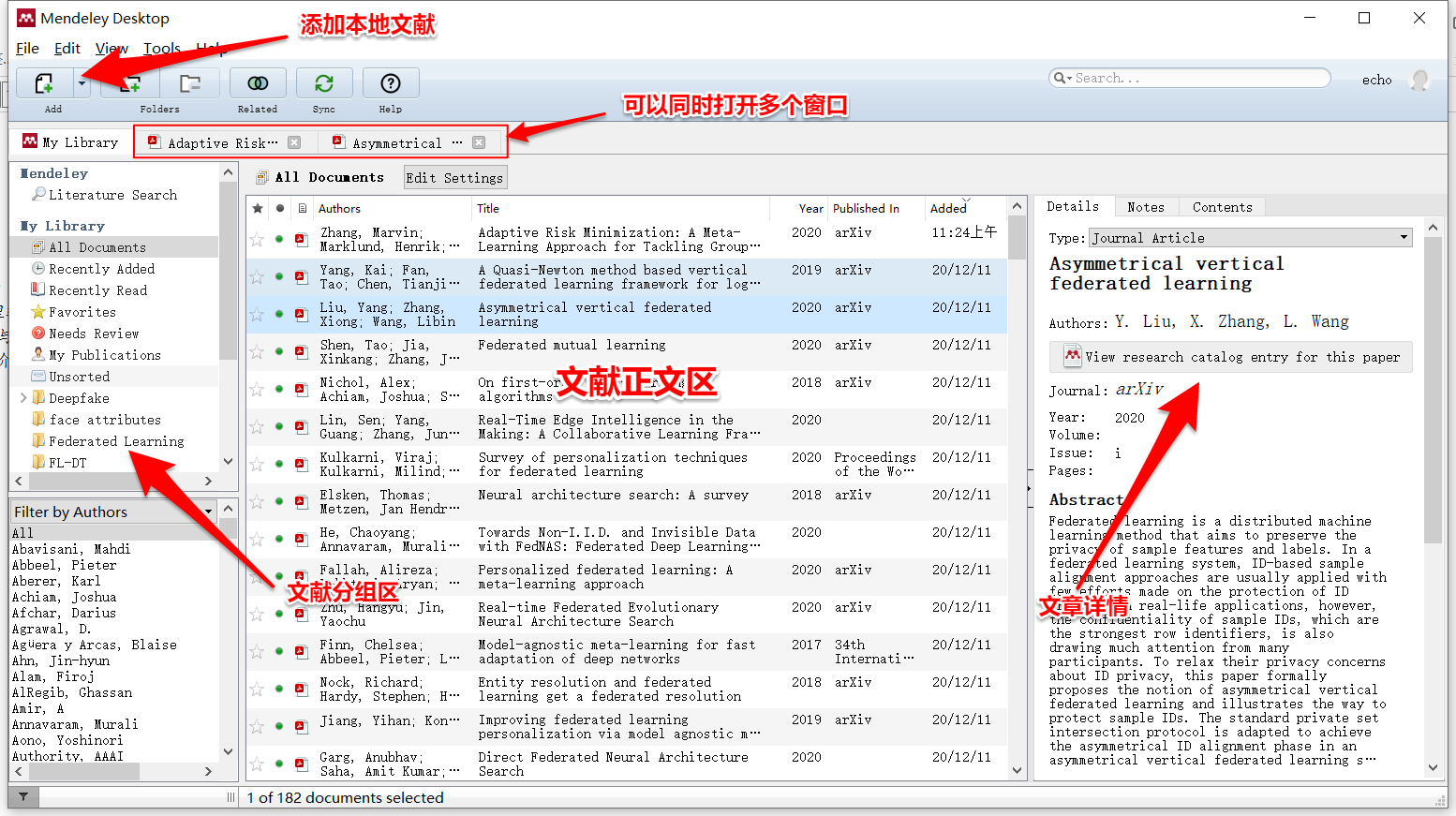
Task: Open My Publications
Action: (x=105, y=355)
